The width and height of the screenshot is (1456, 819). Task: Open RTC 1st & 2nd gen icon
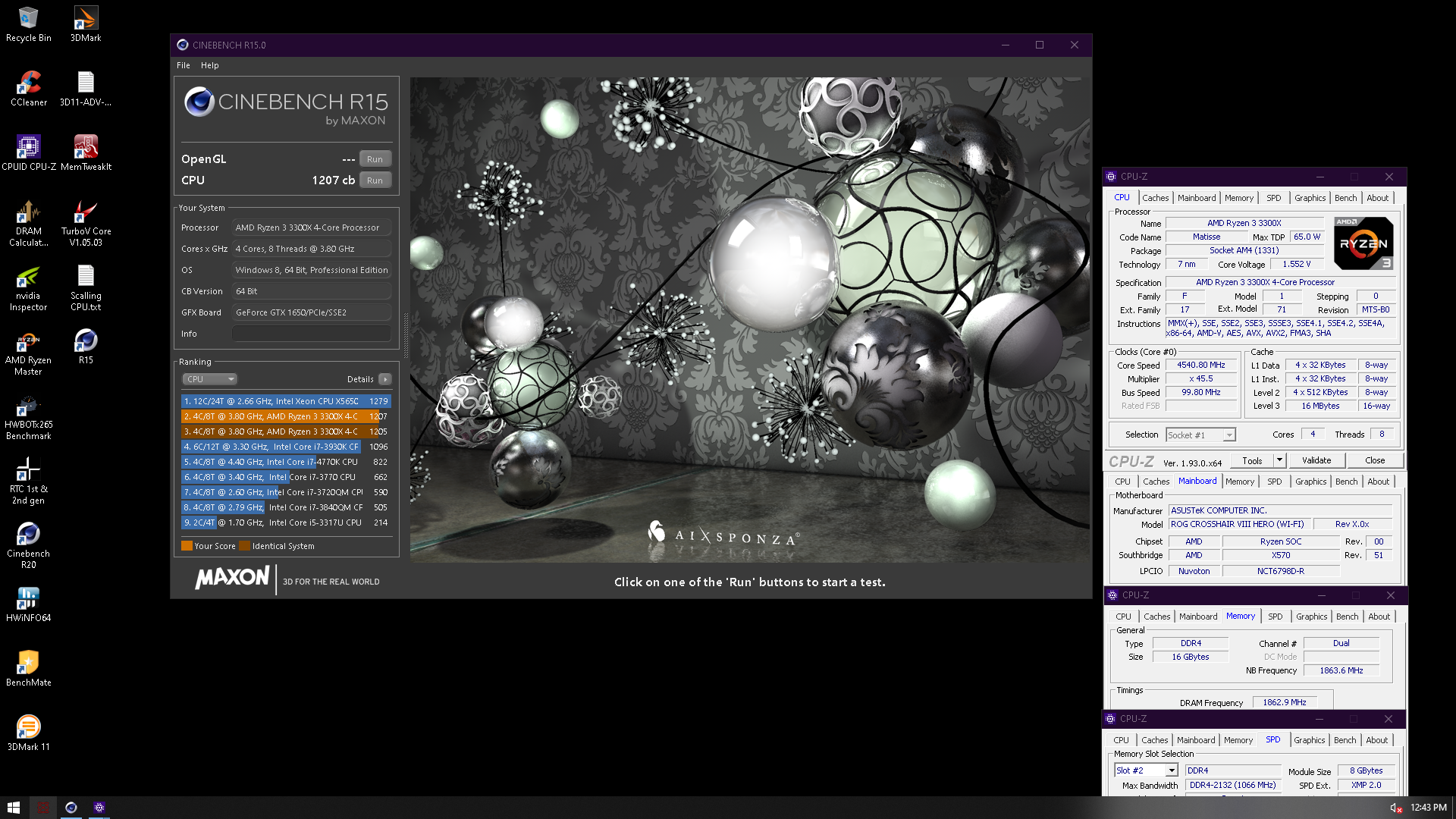coord(28,481)
